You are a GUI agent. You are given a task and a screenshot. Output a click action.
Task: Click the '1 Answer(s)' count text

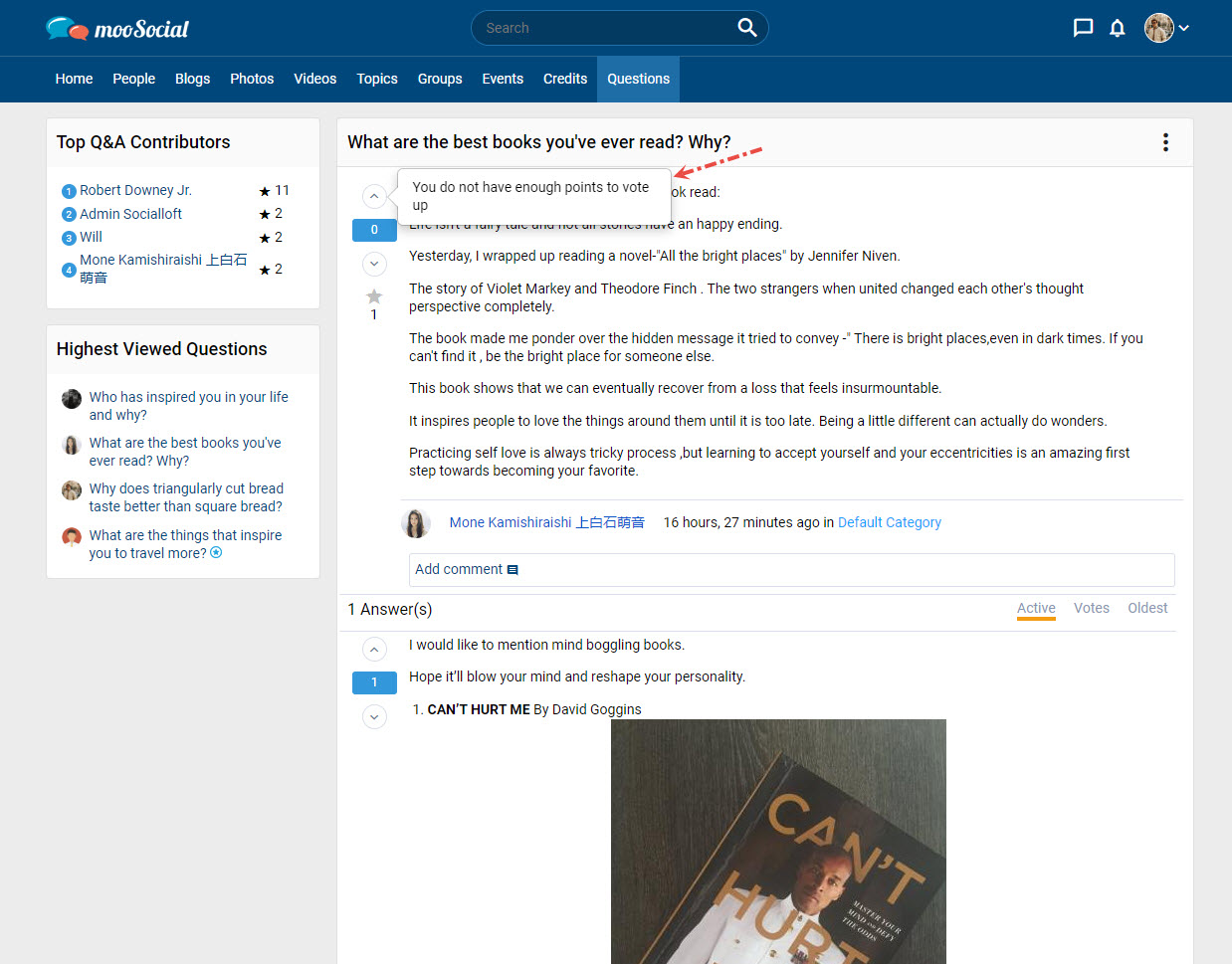[390, 609]
